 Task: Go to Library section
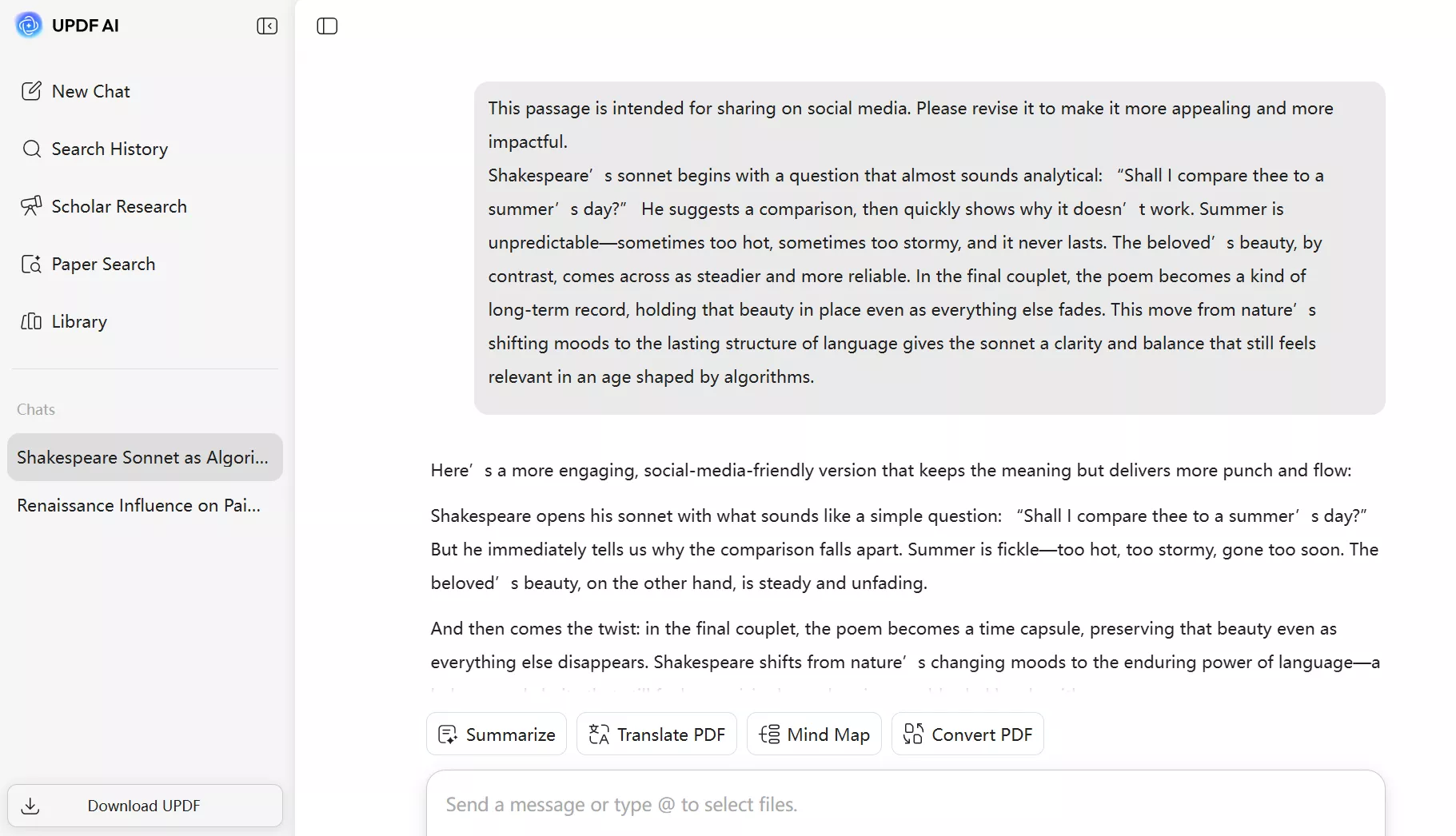click(x=79, y=321)
